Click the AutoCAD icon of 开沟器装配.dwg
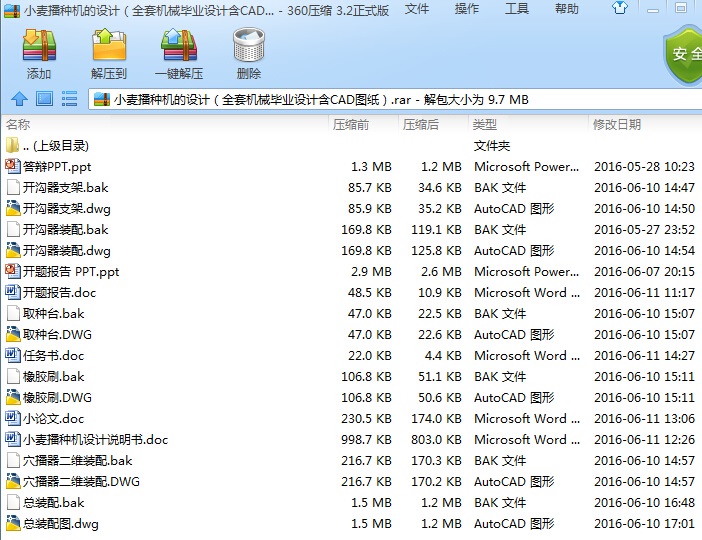The image size is (702, 540). coord(13,250)
